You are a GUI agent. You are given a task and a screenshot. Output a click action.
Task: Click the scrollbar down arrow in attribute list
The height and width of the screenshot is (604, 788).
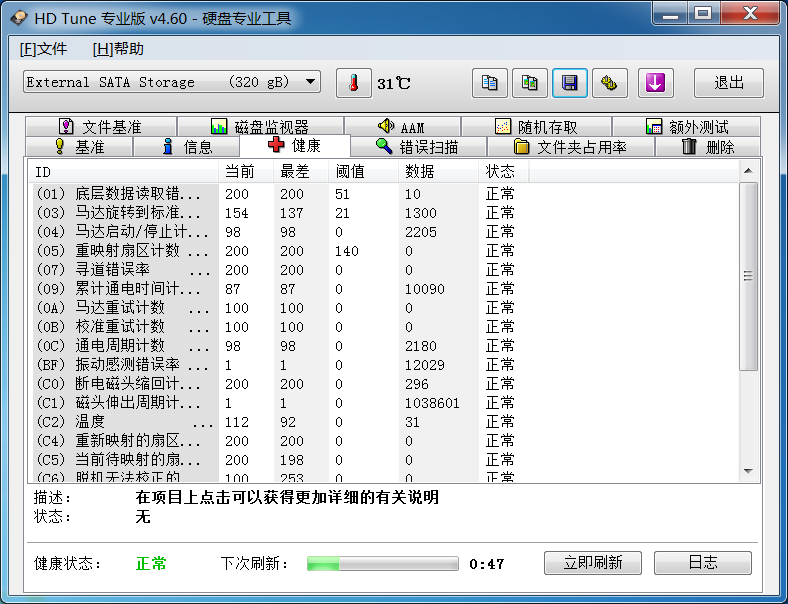pyautogui.click(x=748, y=471)
